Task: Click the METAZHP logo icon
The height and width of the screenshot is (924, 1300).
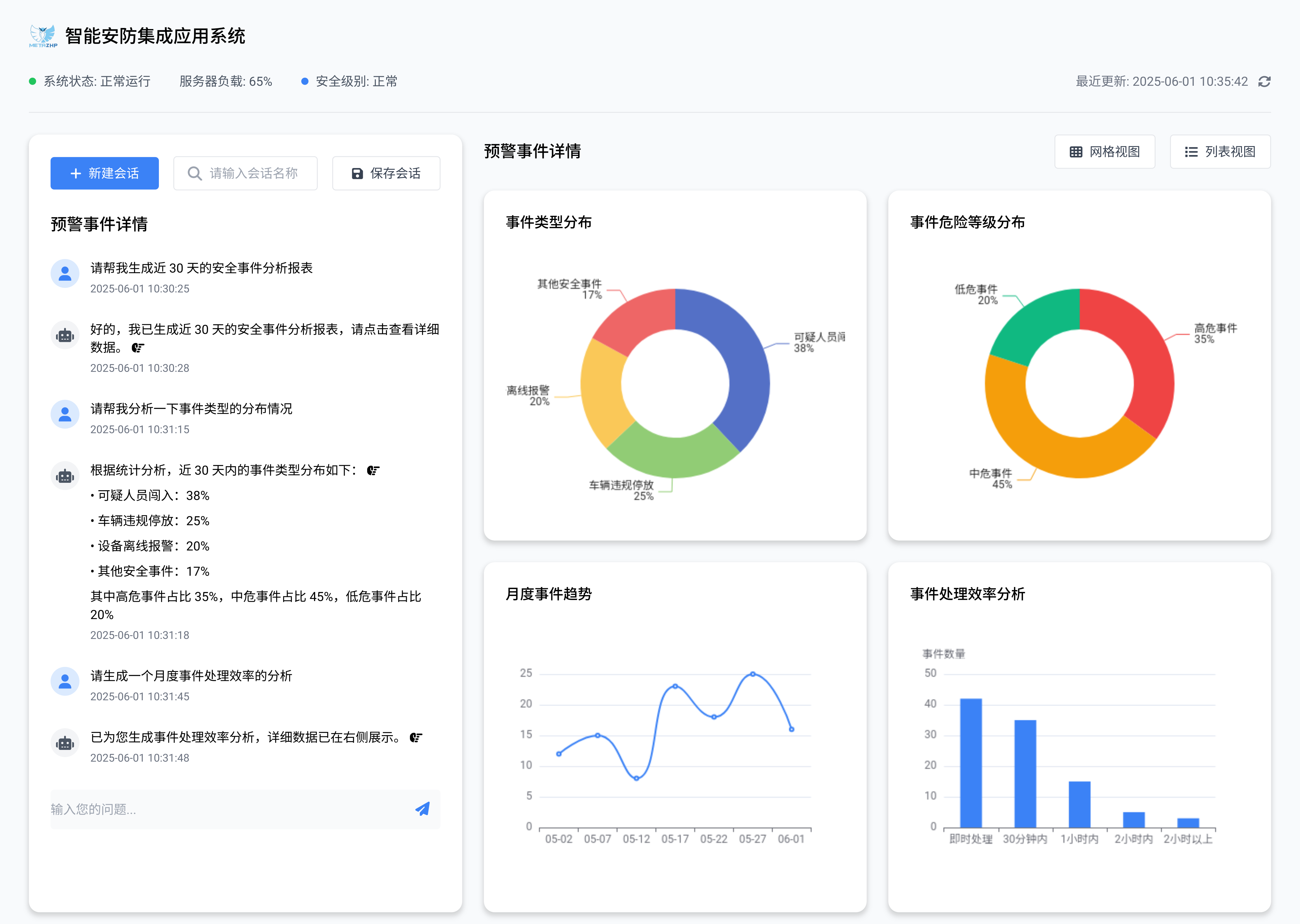Action: point(43,36)
